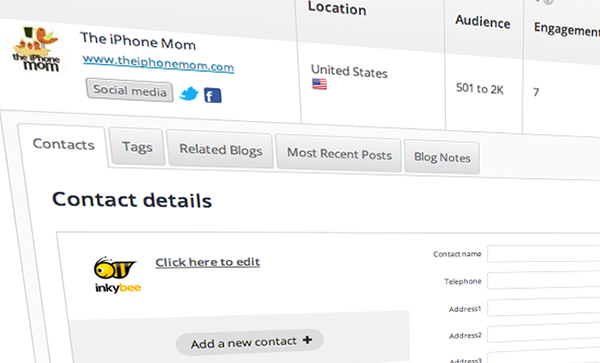Click the United States flag icon

pos(319,84)
